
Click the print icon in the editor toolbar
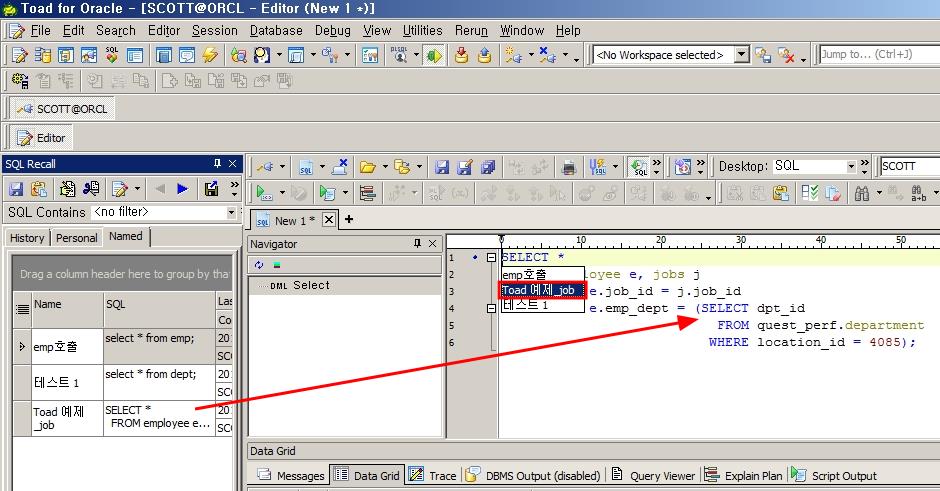click(x=569, y=167)
